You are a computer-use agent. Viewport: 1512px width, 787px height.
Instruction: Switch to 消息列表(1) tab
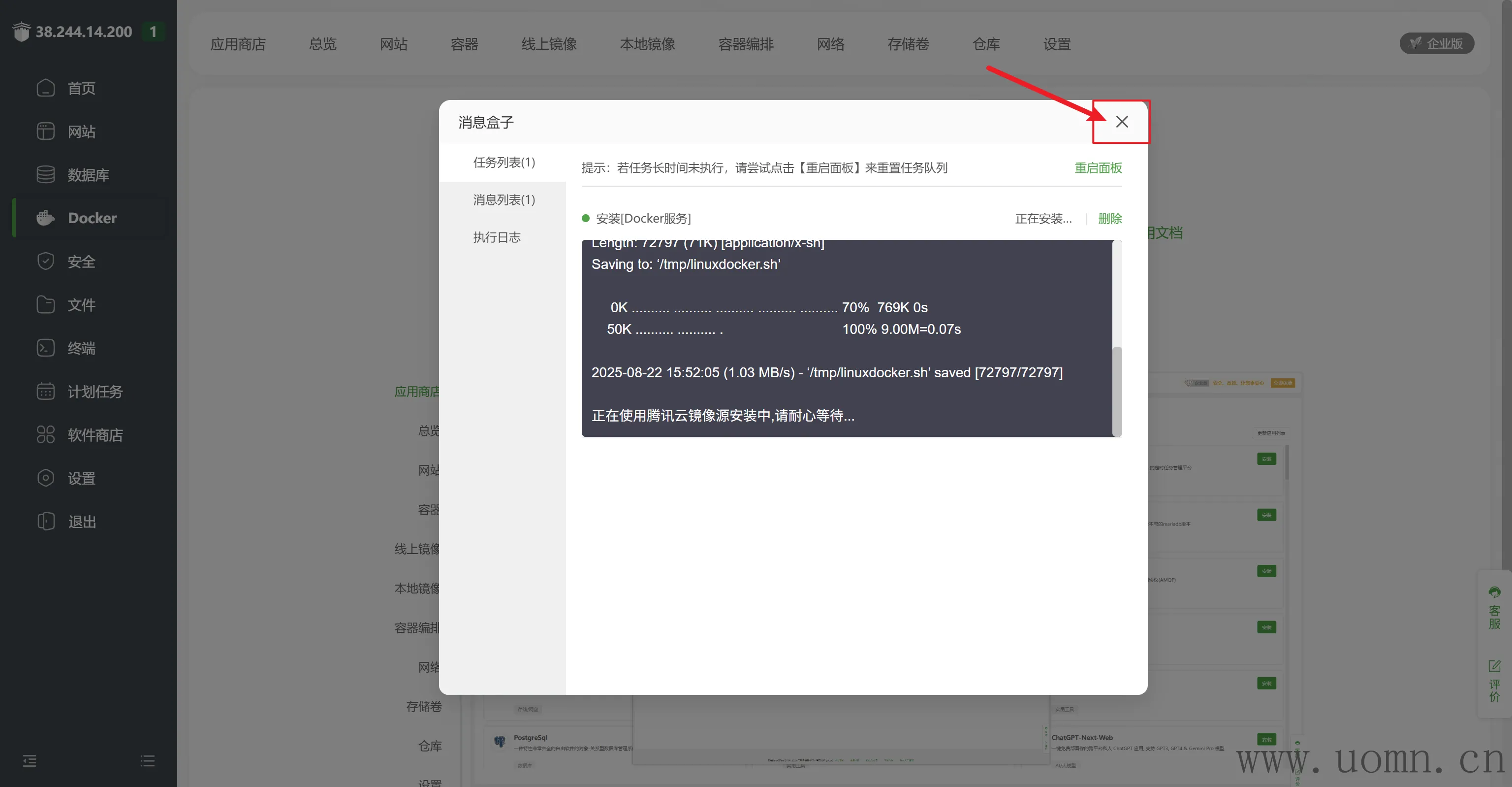[504, 199]
